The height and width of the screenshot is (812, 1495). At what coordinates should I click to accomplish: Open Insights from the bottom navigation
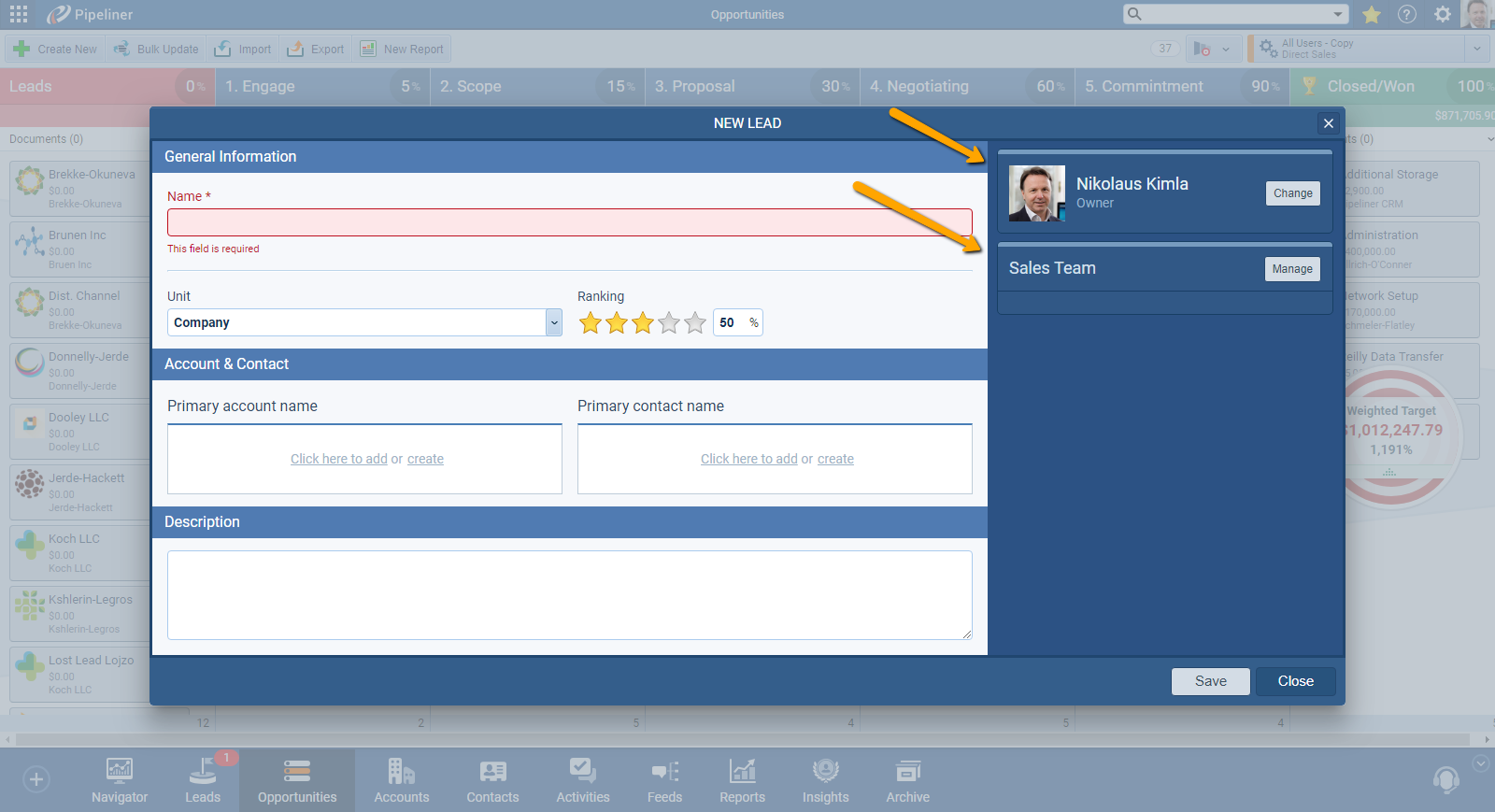click(x=825, y=779)
